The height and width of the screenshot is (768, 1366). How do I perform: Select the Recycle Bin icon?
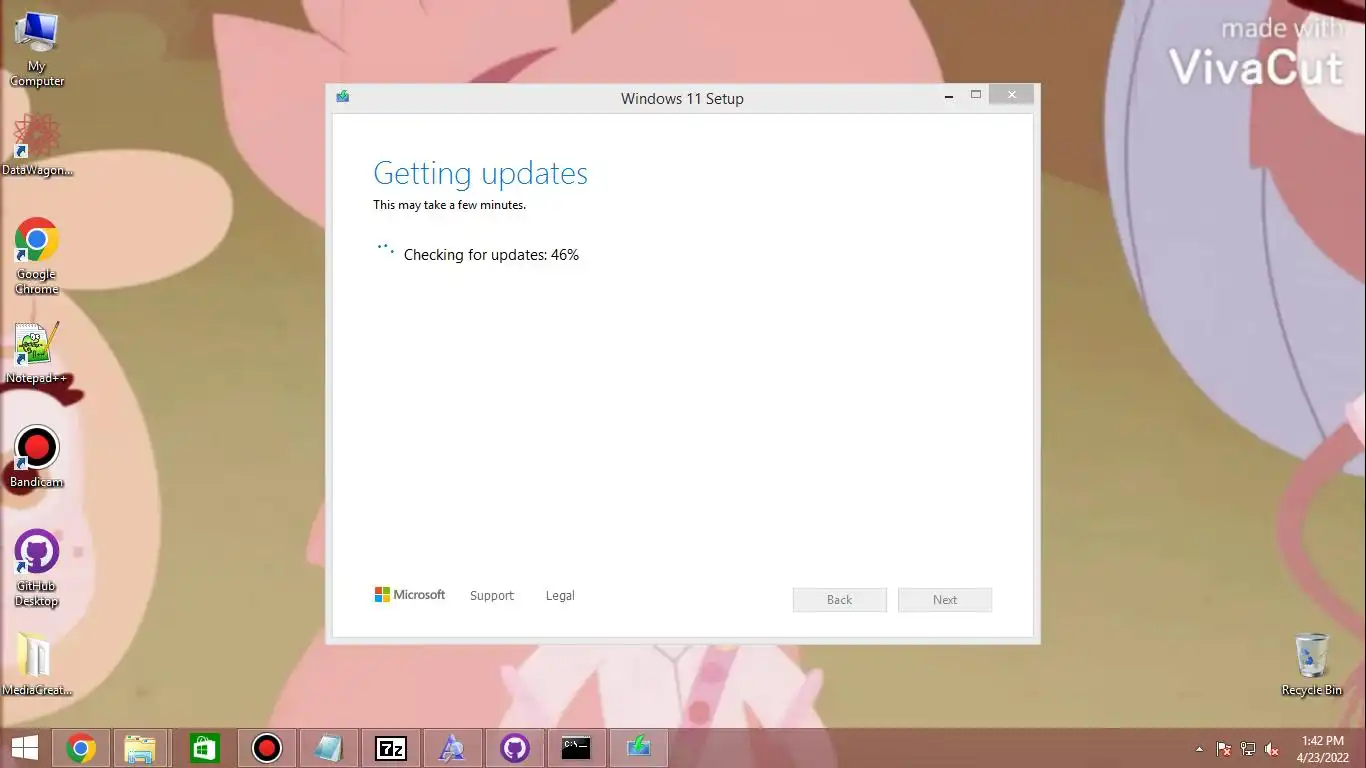(x=1311, y=664)
